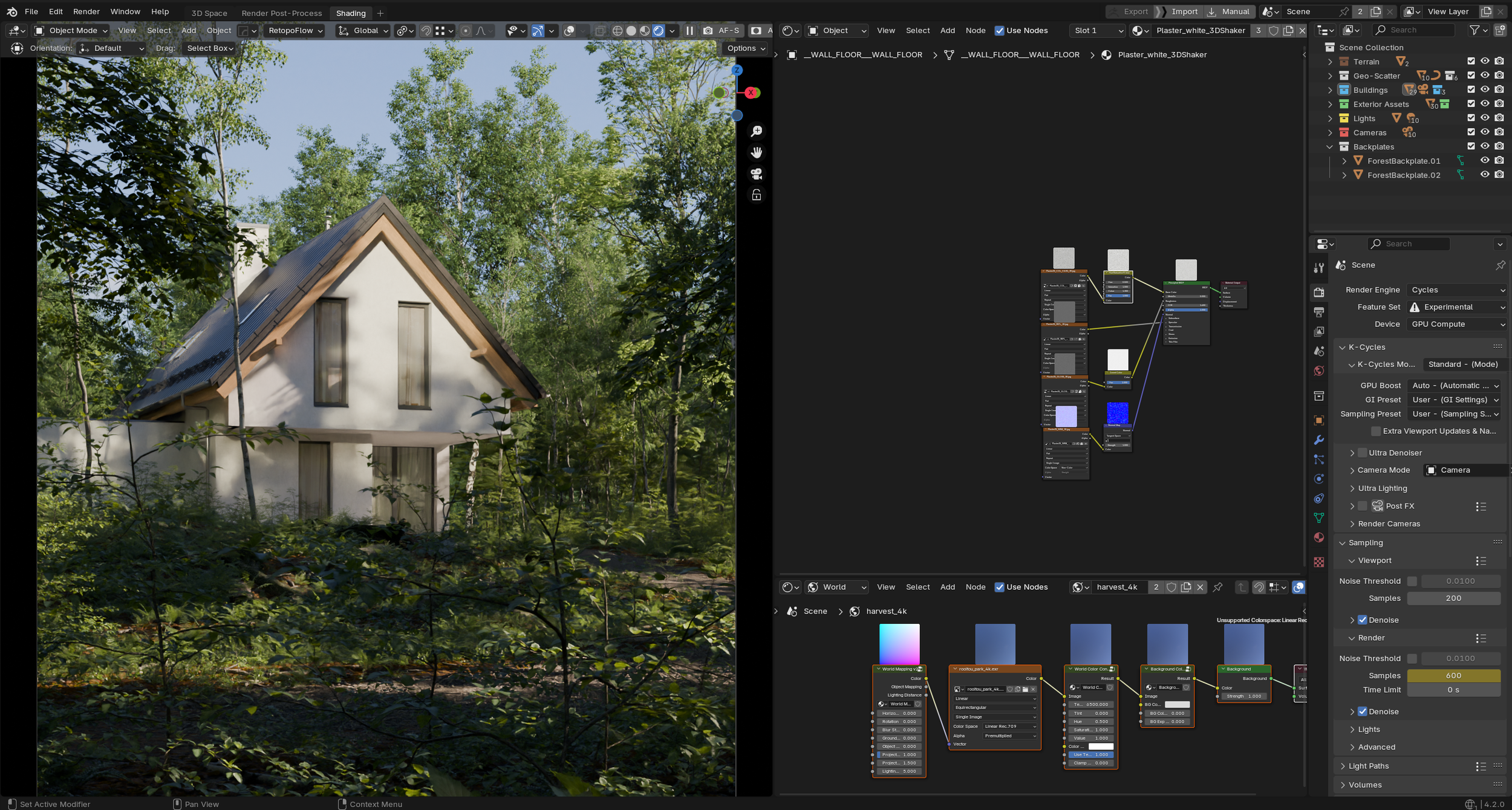Click the snapping magnet icon in viewport header
The width and height of the screenshot is (1512, 810).
tap(426, 30)
